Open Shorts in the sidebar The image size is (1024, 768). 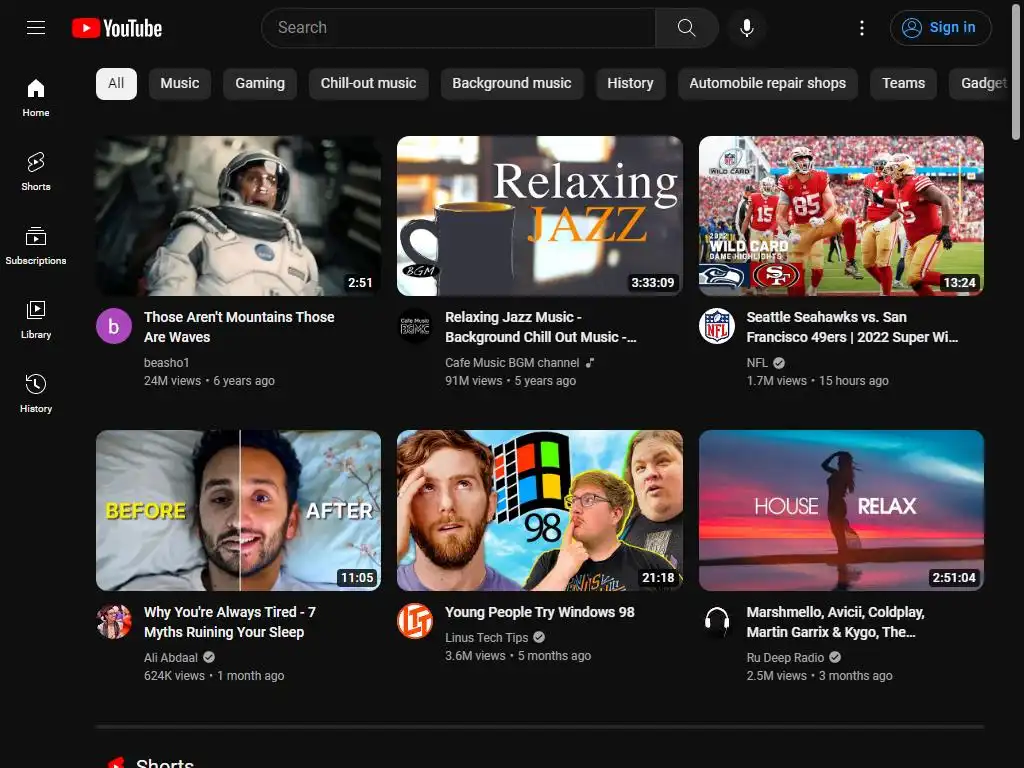[36, 172]
